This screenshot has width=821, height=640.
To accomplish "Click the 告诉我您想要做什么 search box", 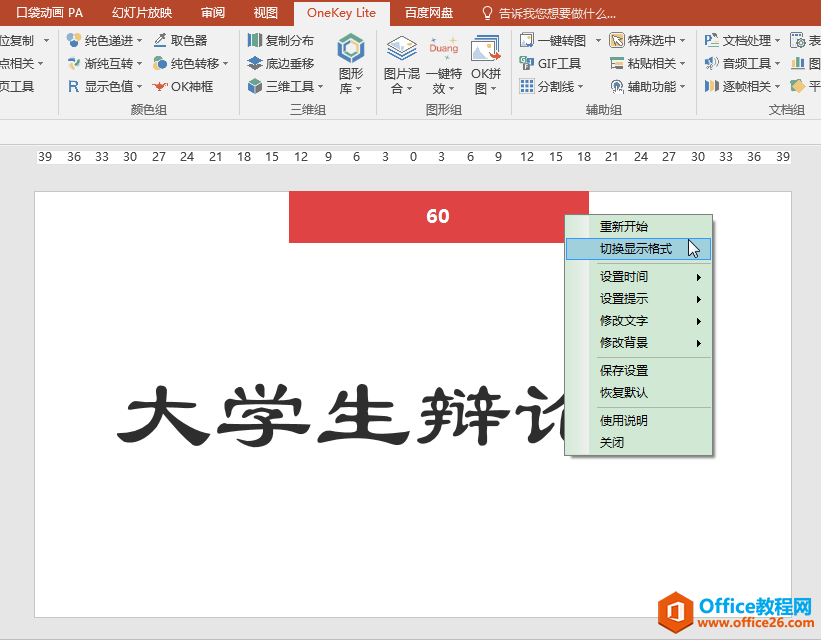I will pos(557,13).
